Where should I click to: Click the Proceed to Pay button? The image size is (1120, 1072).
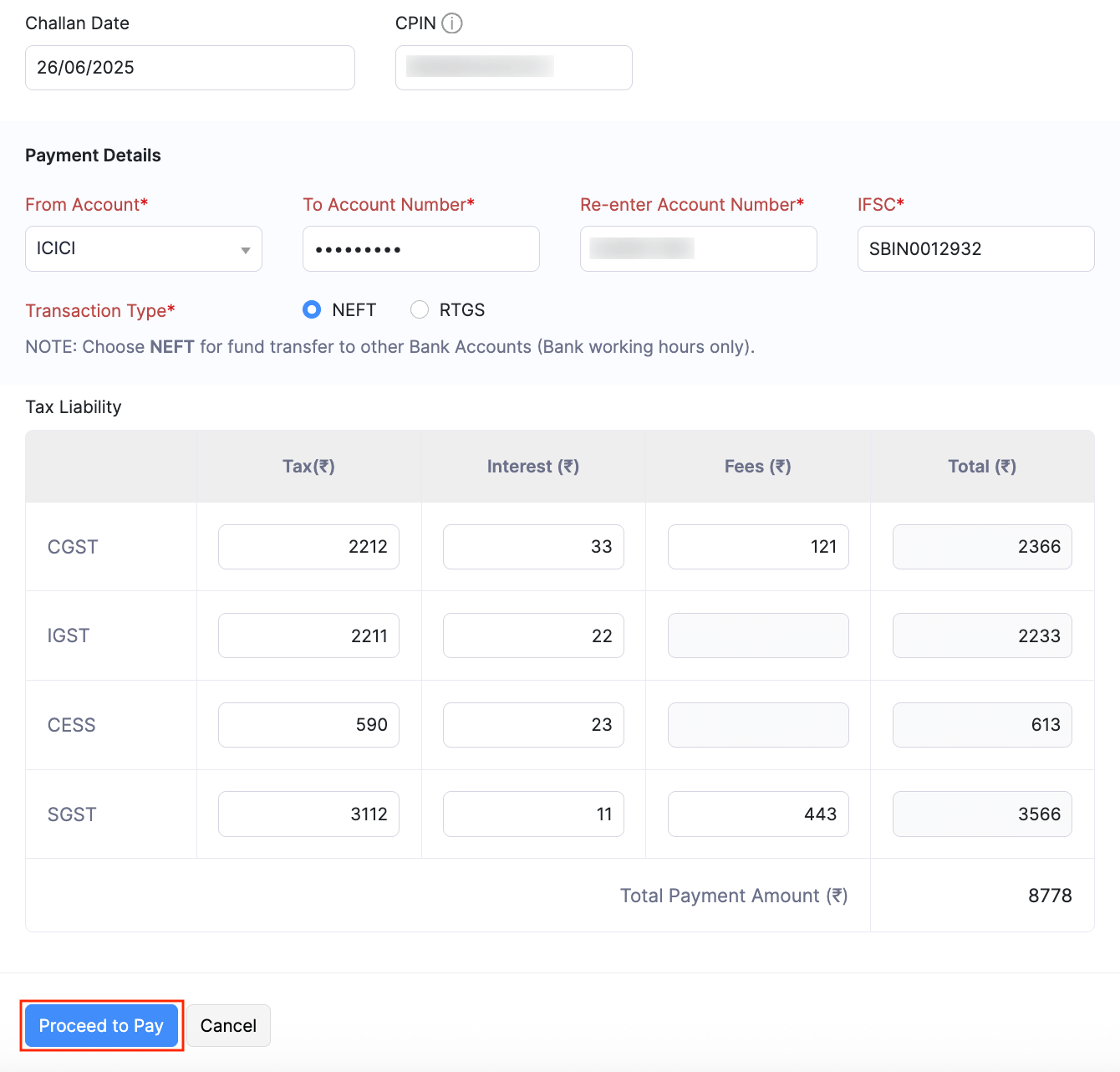[x=100, y=1025]
